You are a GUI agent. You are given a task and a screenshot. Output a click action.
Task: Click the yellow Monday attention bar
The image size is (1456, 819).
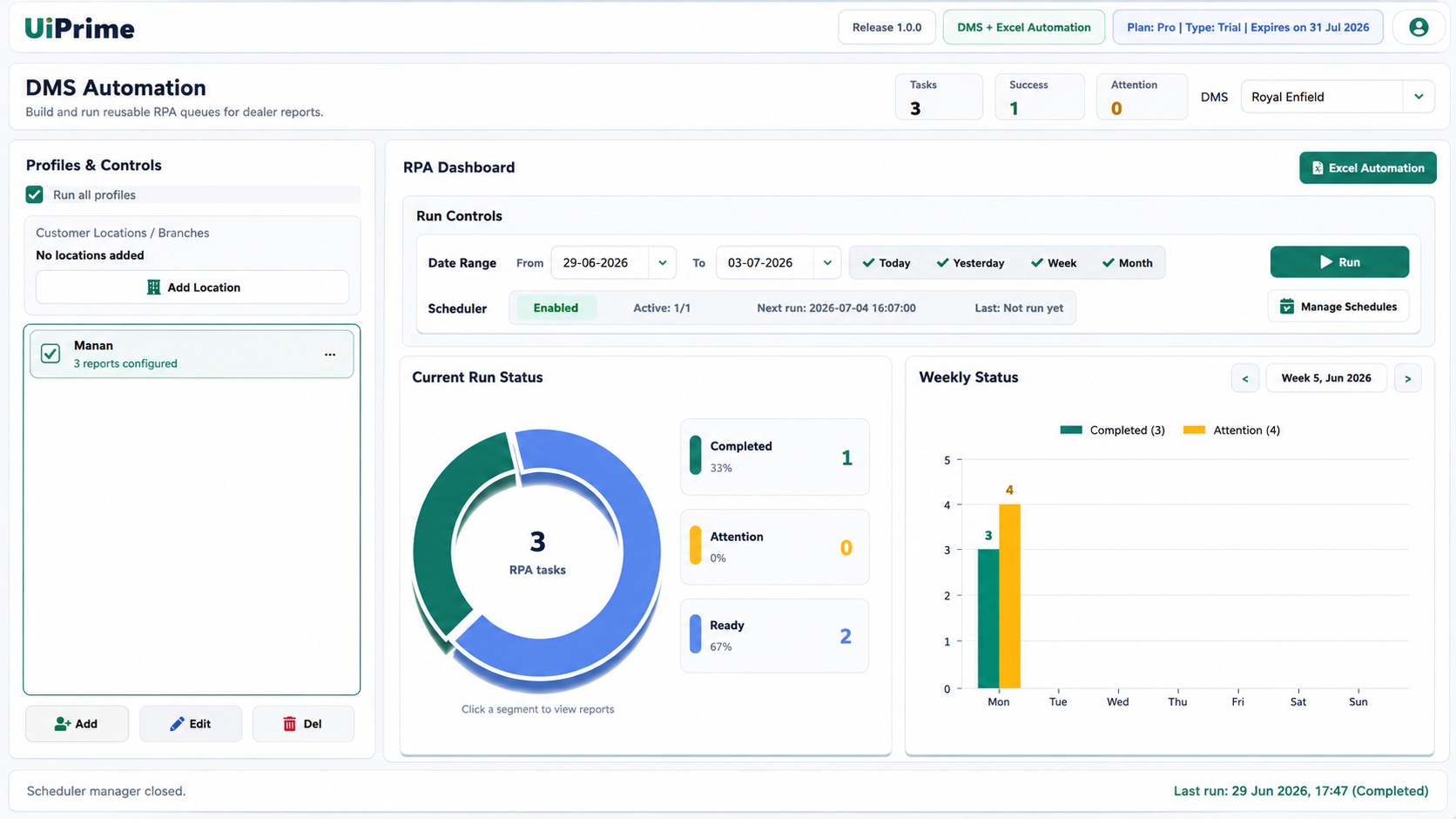[x=1009, y=597]
